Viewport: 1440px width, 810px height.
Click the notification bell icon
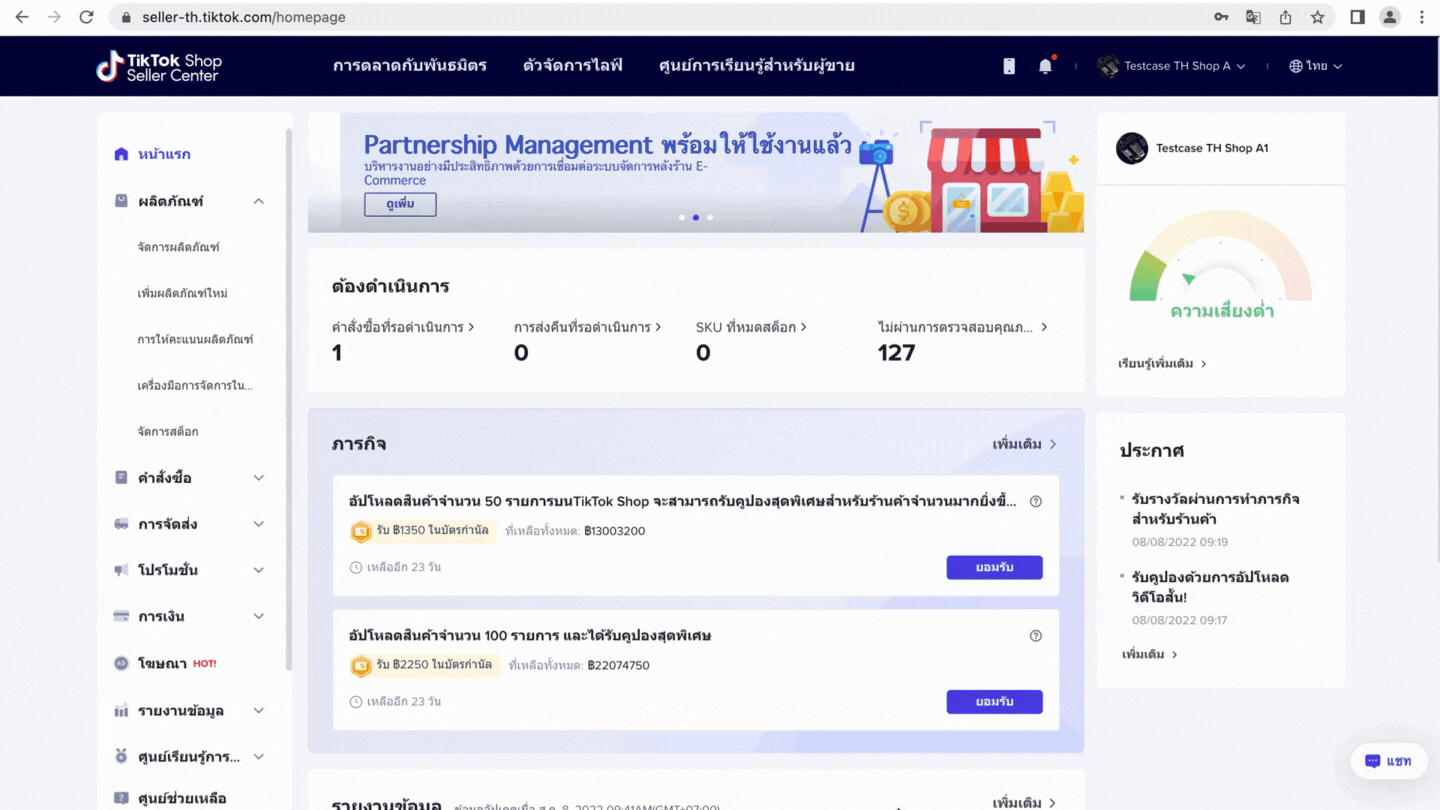pos(1045,66)
